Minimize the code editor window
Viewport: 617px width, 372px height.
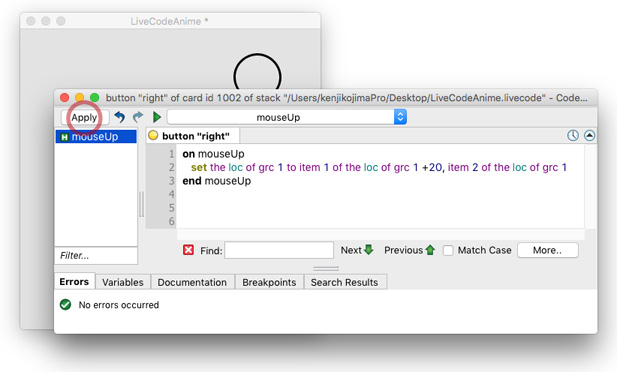[79, 97]
